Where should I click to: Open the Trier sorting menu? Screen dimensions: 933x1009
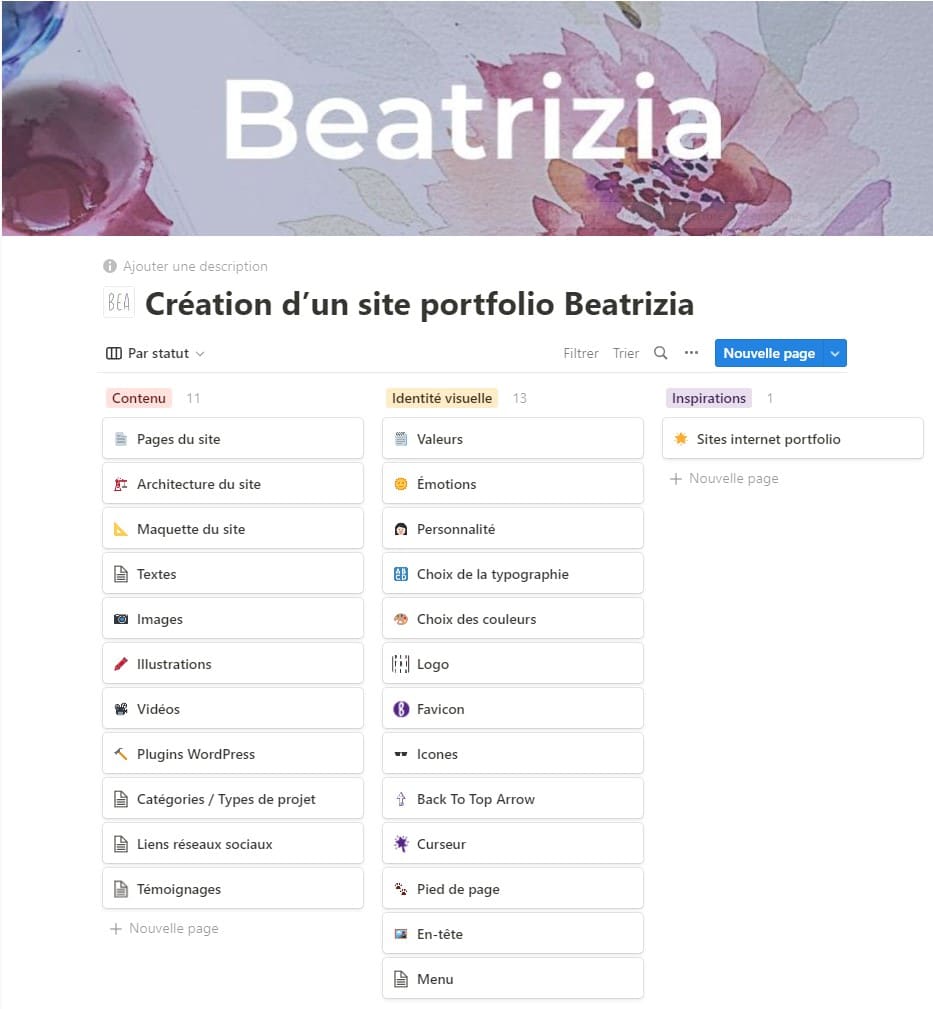[625, 352]
